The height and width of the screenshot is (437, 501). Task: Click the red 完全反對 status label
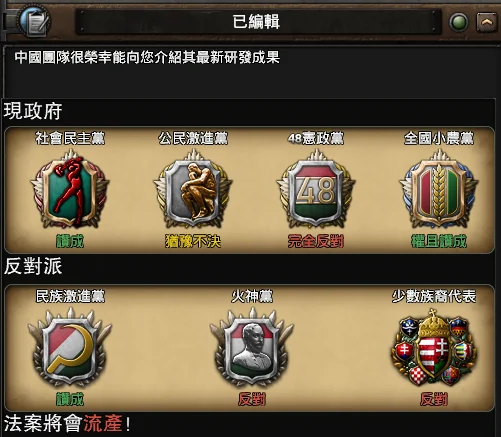click(x=316, y=241)
